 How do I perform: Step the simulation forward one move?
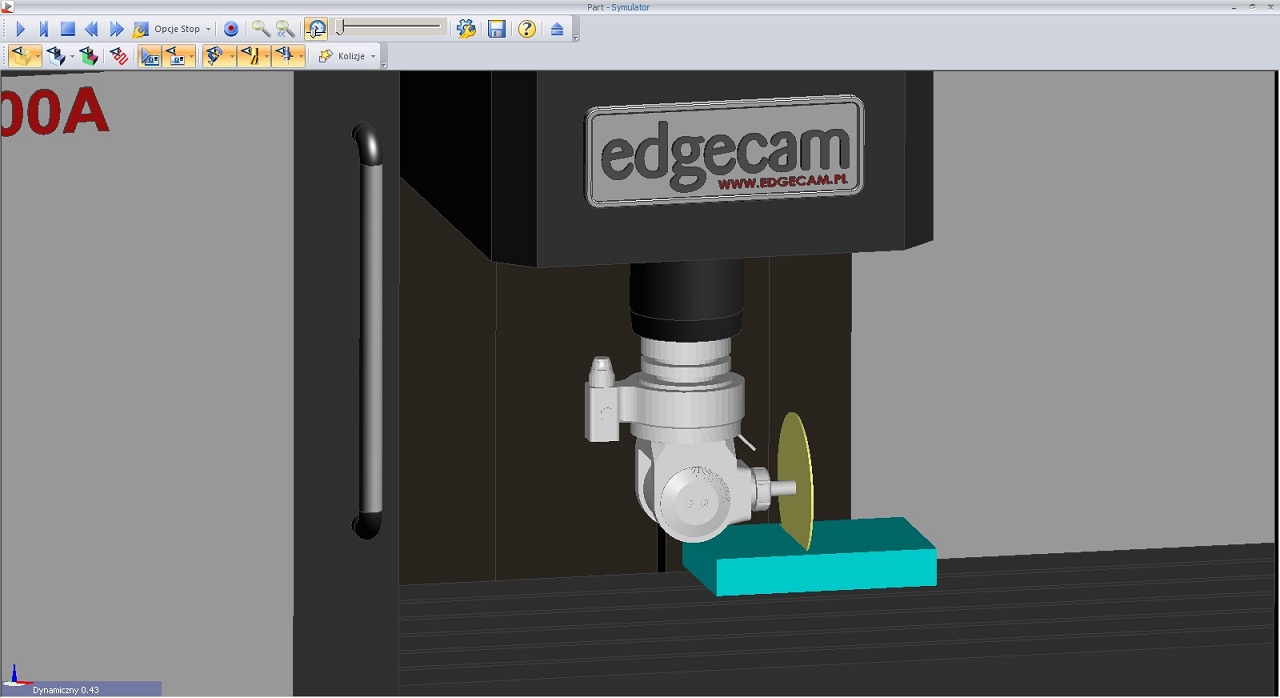click(x=44, y=29)
